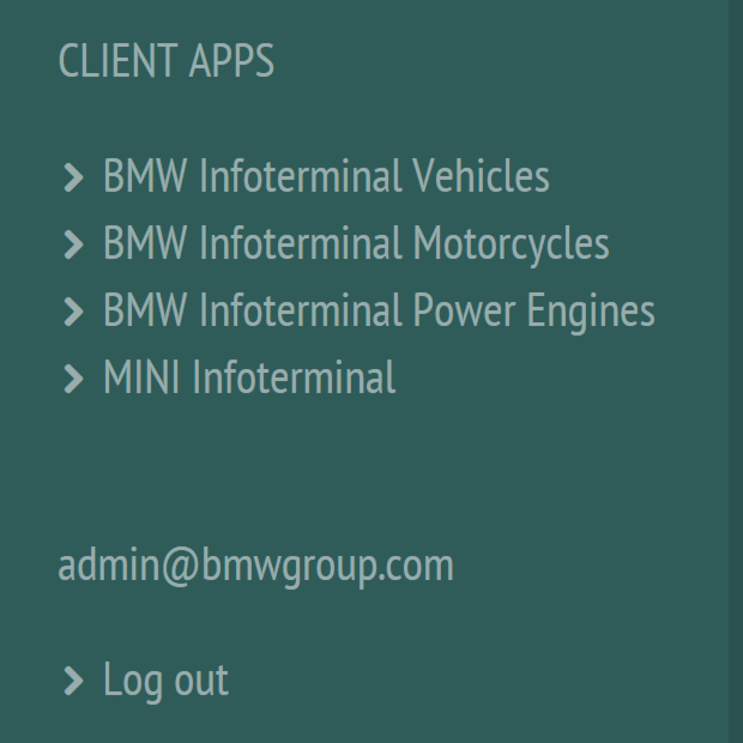Image resolution: width=743 pixels, height=743 pixels.
Task: Click the word Vehicles in the first entry
Action: [481, 177]
